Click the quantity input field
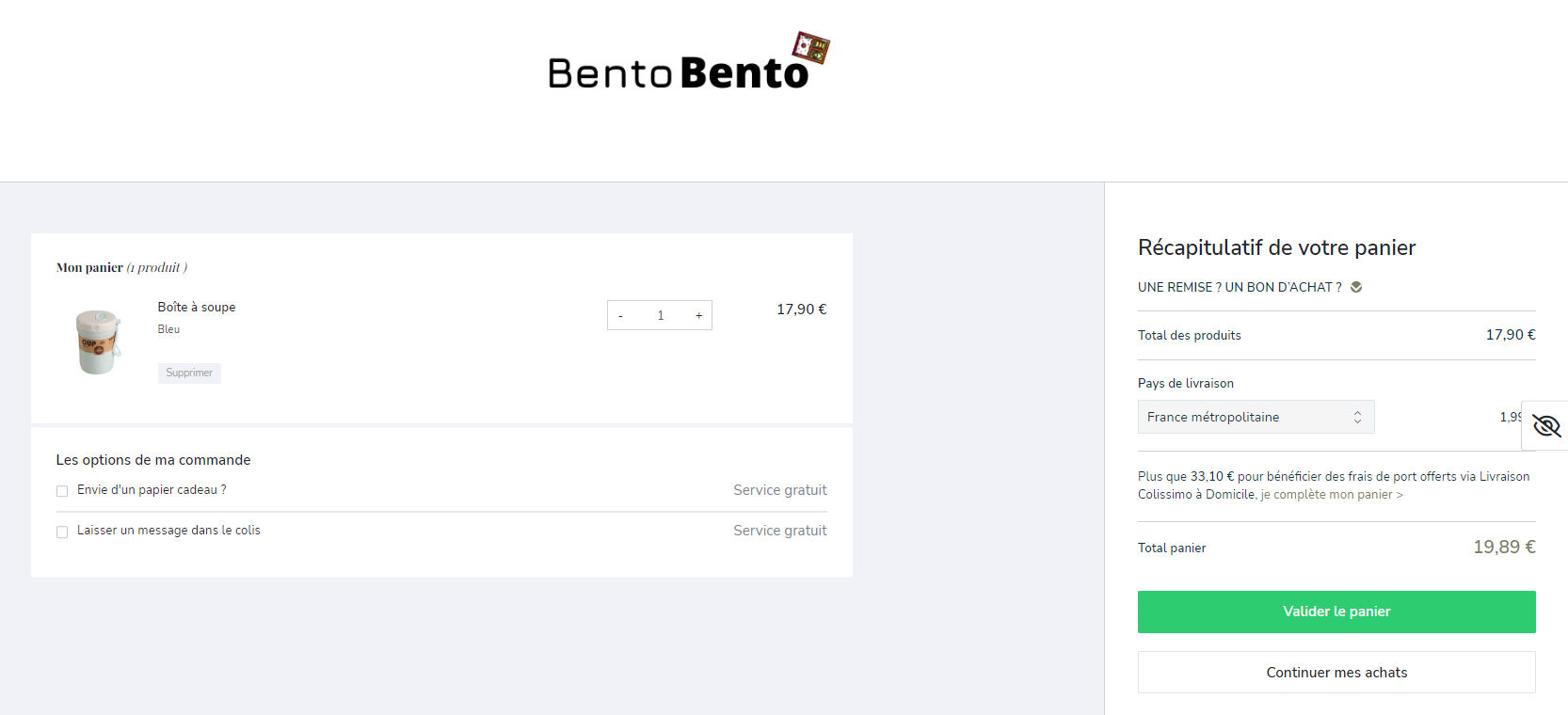The width and height of the screenshot is (1568, 715). pos(660,316)
